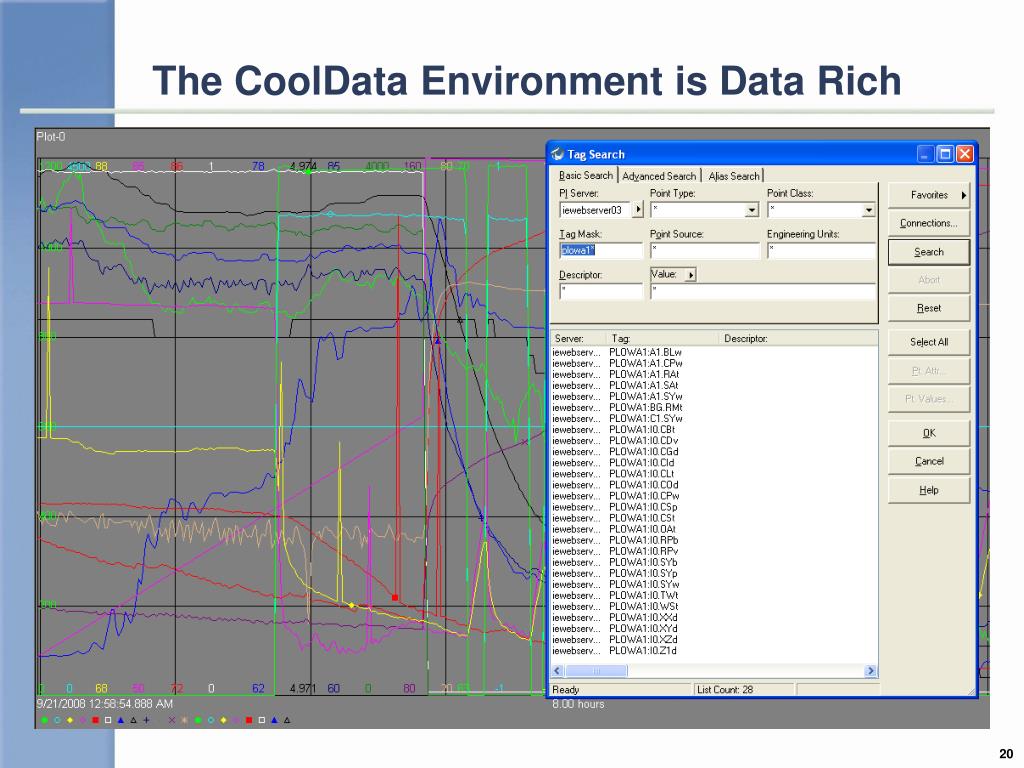Confirm with the OK button
The image size is (1024, 768).
(929, 433)
